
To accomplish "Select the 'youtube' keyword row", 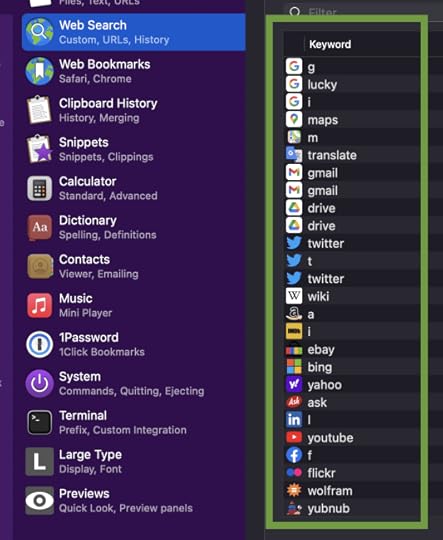I will pos(352,438).
